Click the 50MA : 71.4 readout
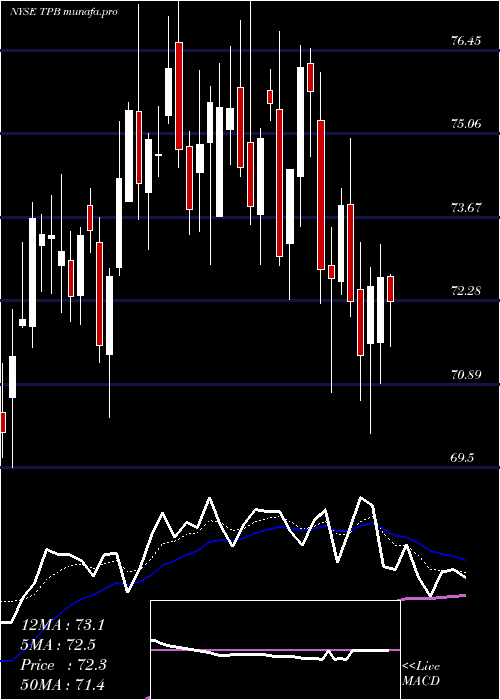 tap(63, 685)
